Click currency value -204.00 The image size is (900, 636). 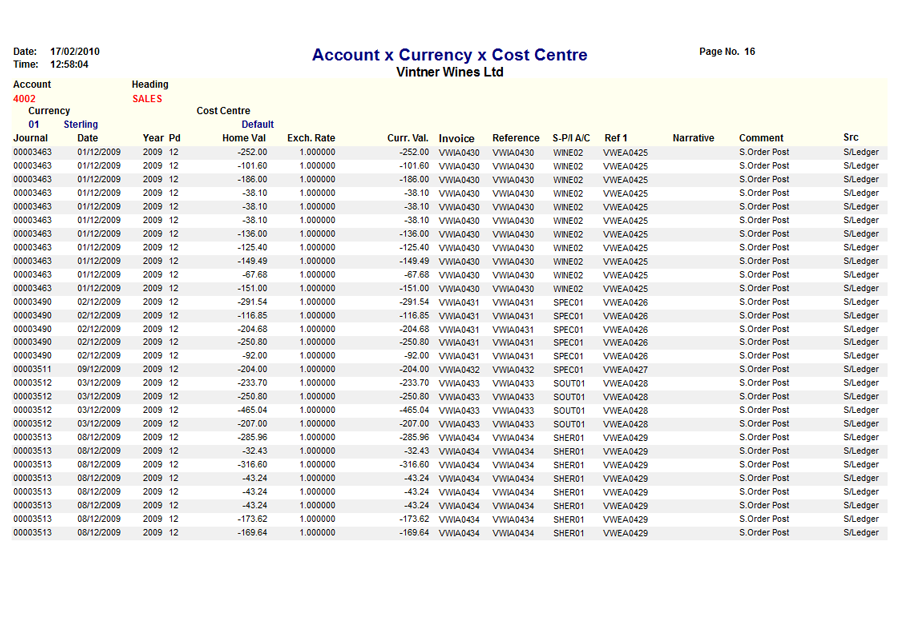click(x=414, y=369)
